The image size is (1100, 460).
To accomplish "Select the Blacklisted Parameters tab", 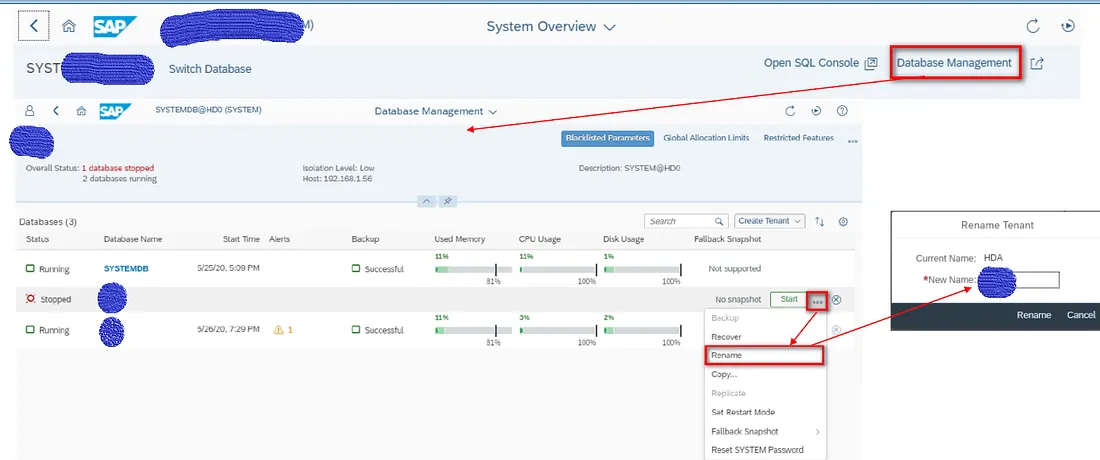I will pos(608,138).
